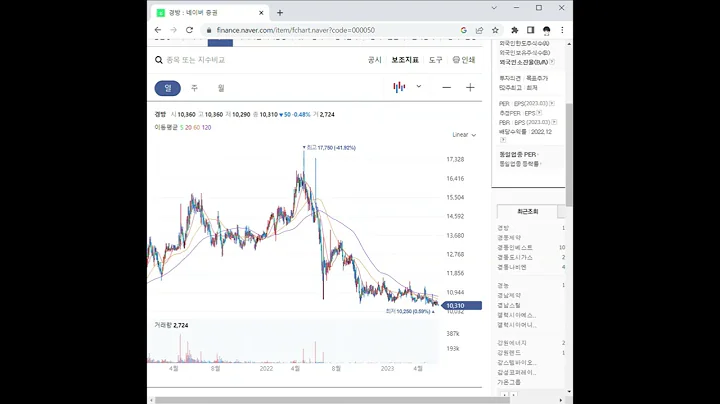Switch chart to 주 weekly period

194,88
